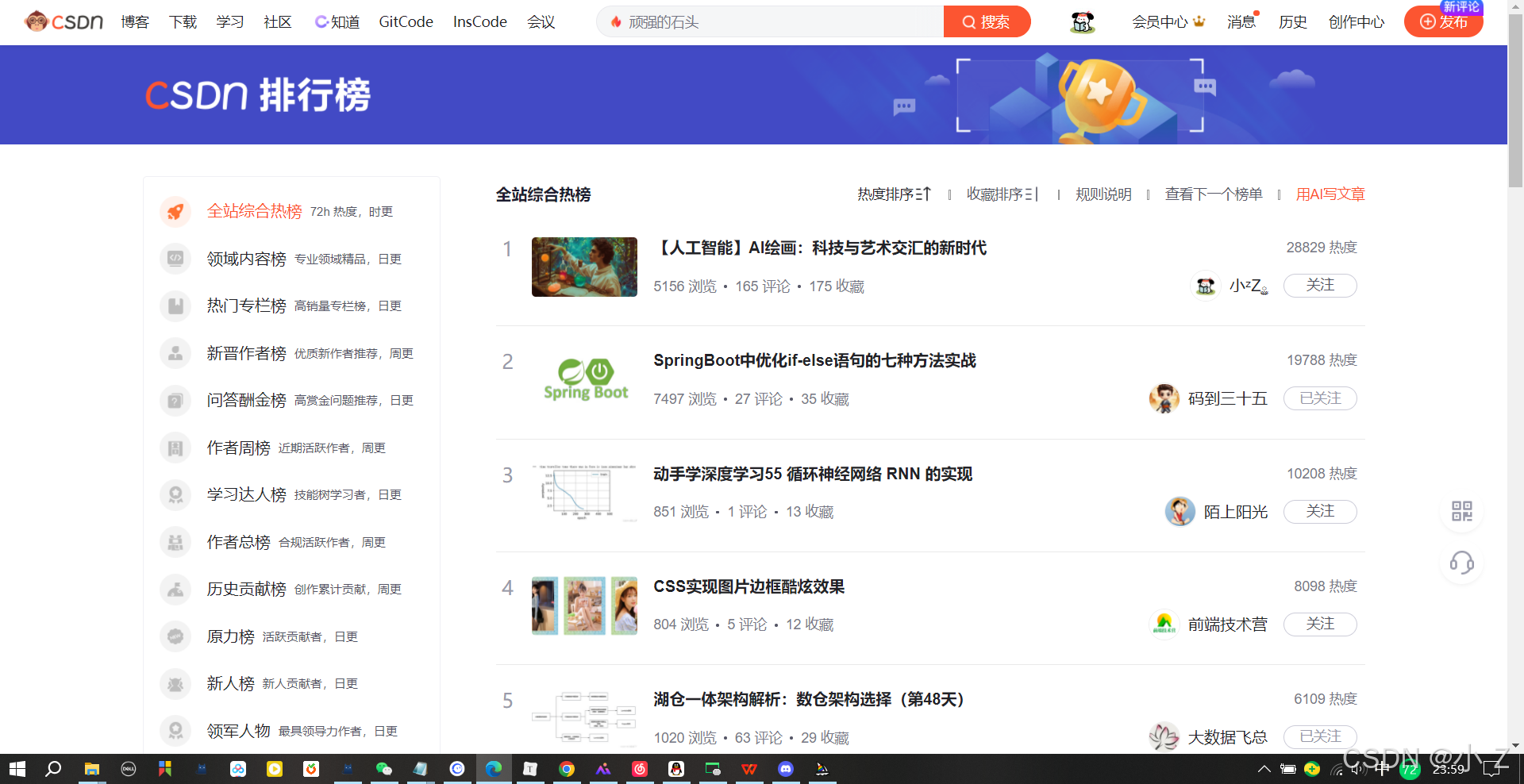Sort list by 收藏排序
Screen dimensions: 1524x784
(1003, 194)
